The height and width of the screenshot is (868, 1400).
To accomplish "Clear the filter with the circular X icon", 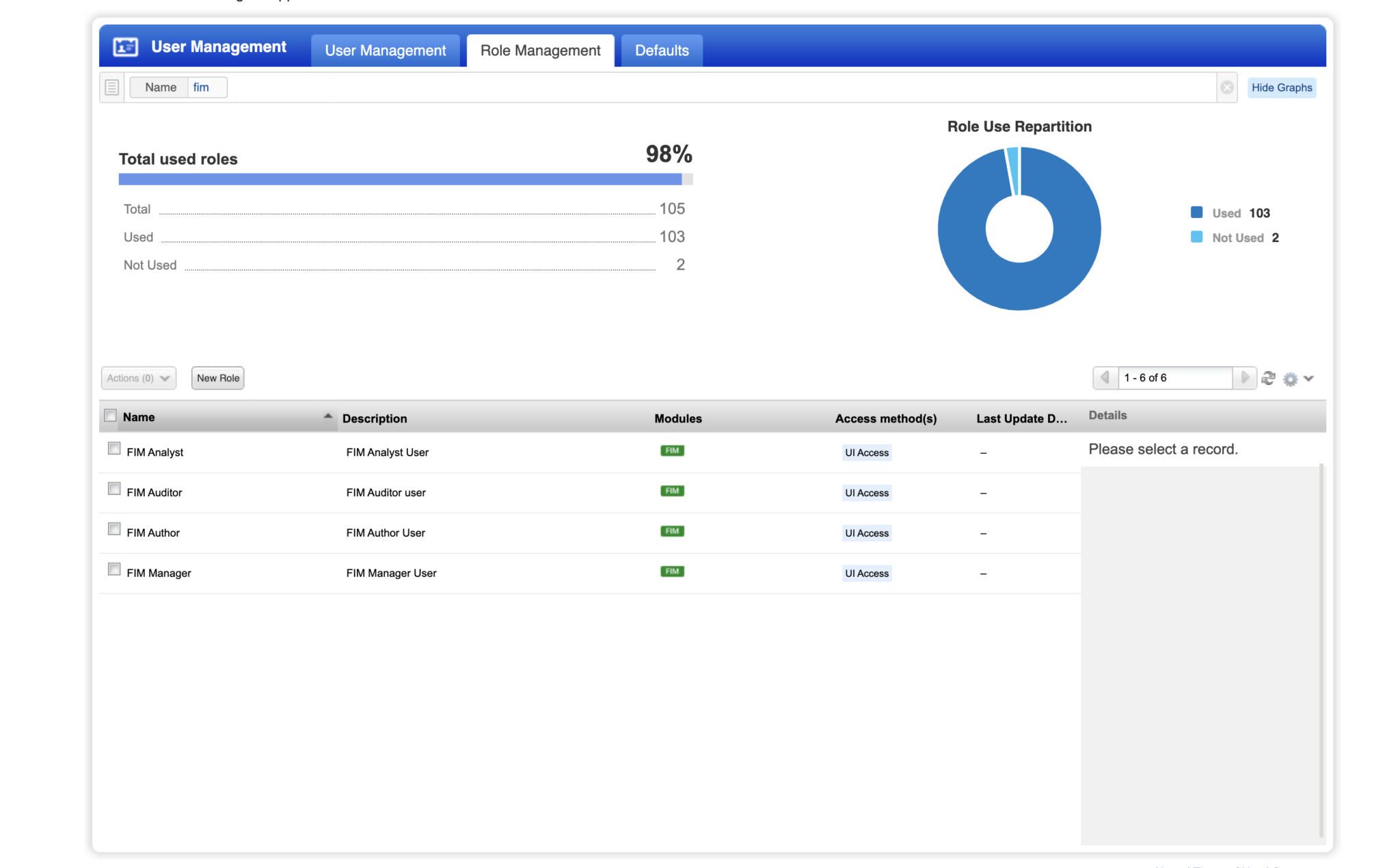I will pyautogui.click(x=1228, y=87).
